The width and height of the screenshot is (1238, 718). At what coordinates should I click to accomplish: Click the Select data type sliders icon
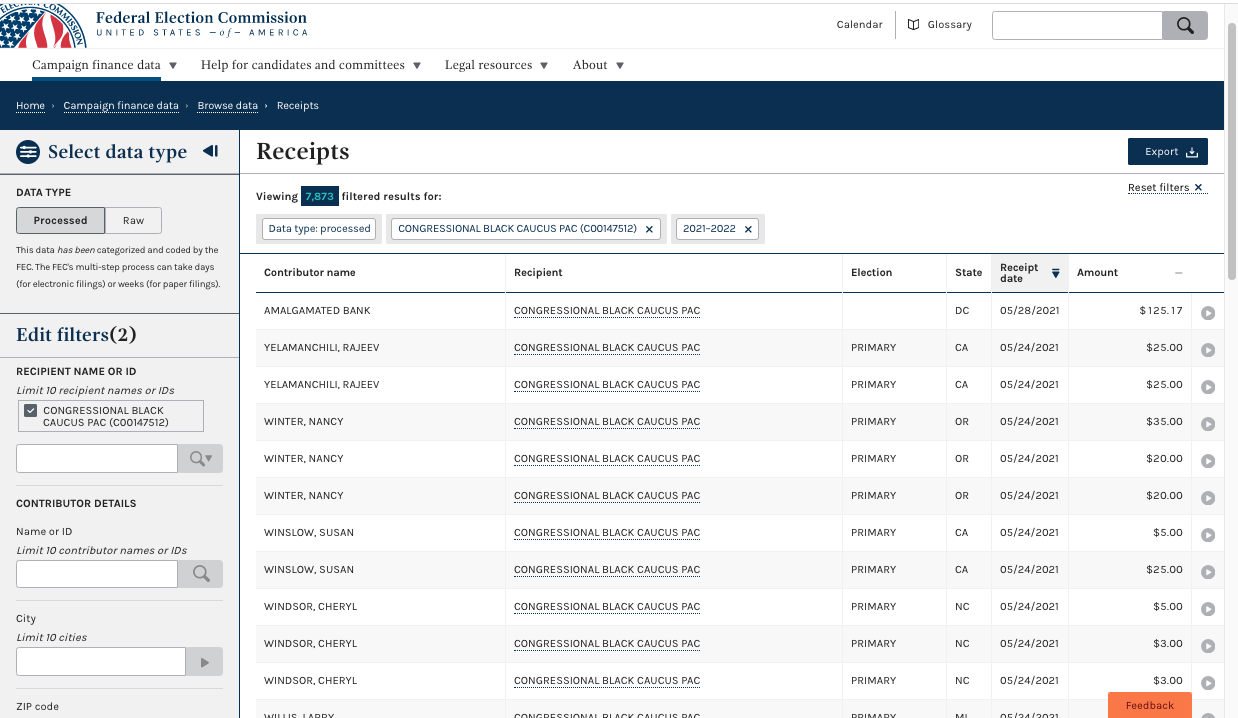(x=28, y=152)
